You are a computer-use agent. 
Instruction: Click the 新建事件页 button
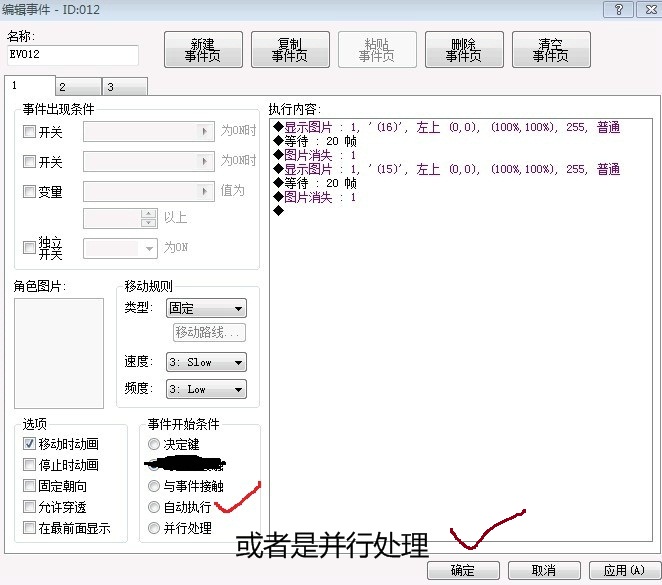203,50
